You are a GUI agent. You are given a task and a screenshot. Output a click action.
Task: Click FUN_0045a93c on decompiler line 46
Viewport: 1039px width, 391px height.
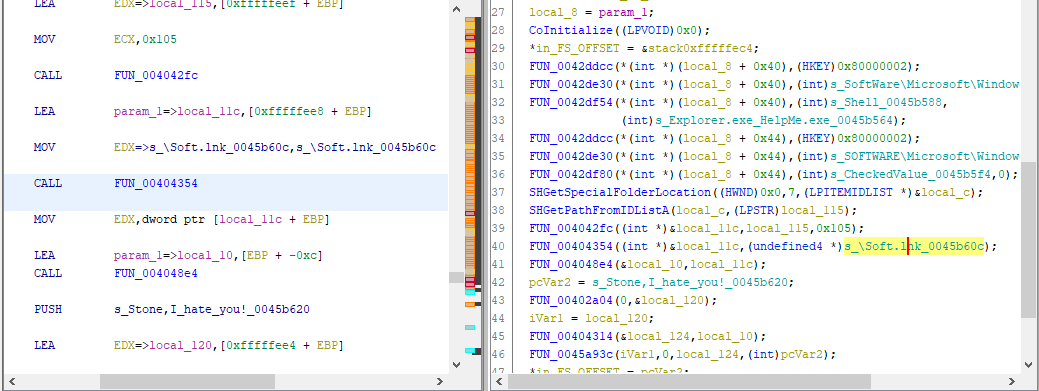(571, 354)
